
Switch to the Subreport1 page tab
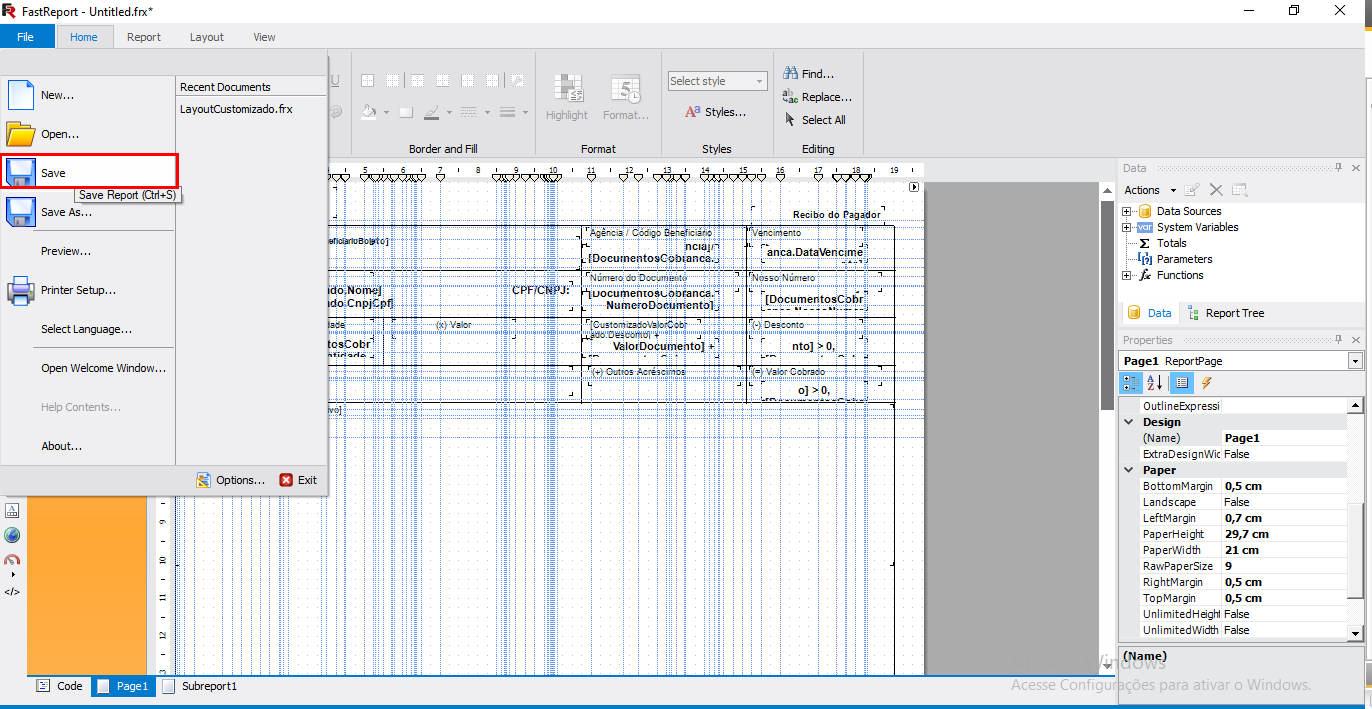pyautogui.click(x=200, y=686)
